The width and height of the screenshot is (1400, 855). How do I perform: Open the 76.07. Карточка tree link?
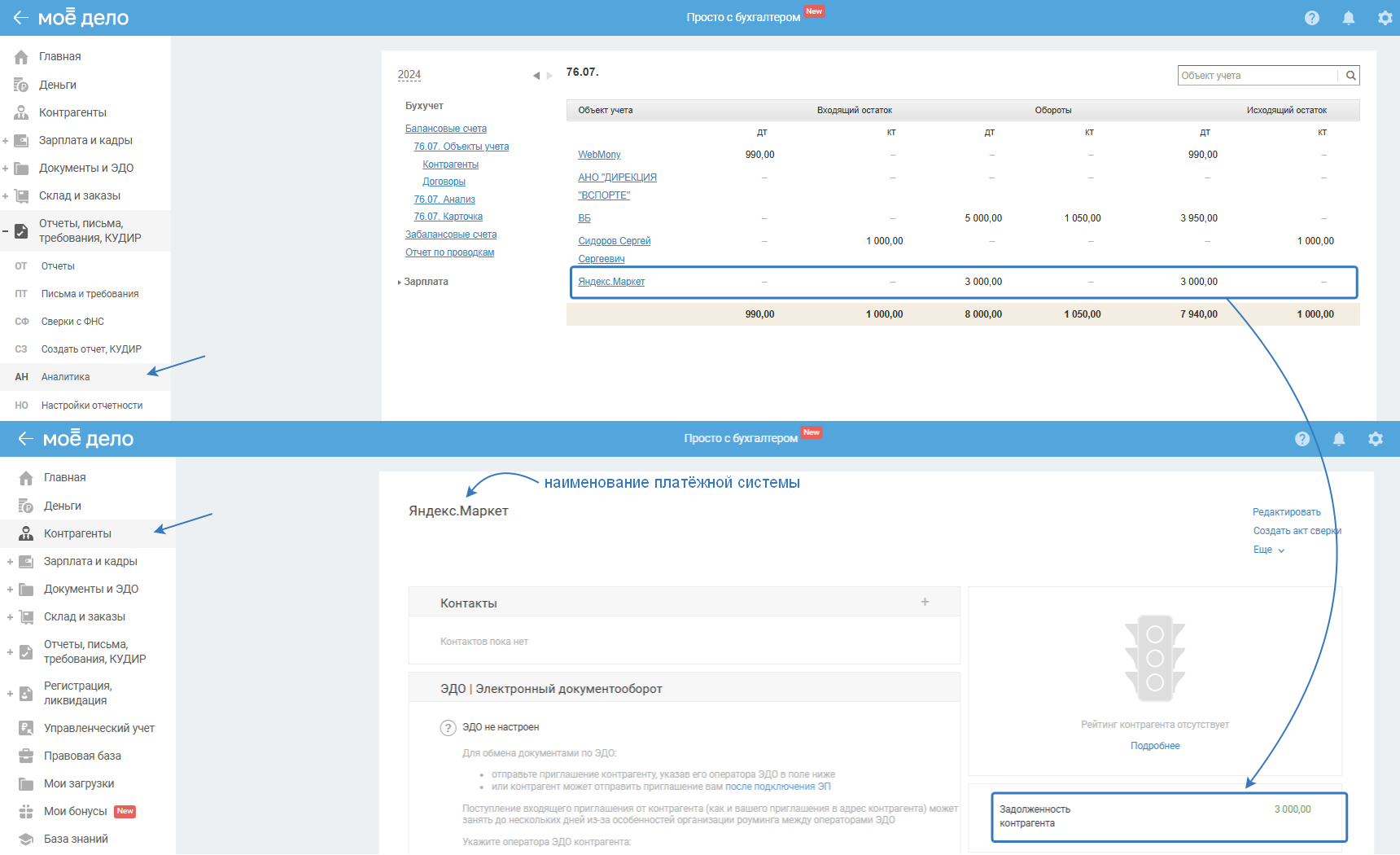(448, 217)
